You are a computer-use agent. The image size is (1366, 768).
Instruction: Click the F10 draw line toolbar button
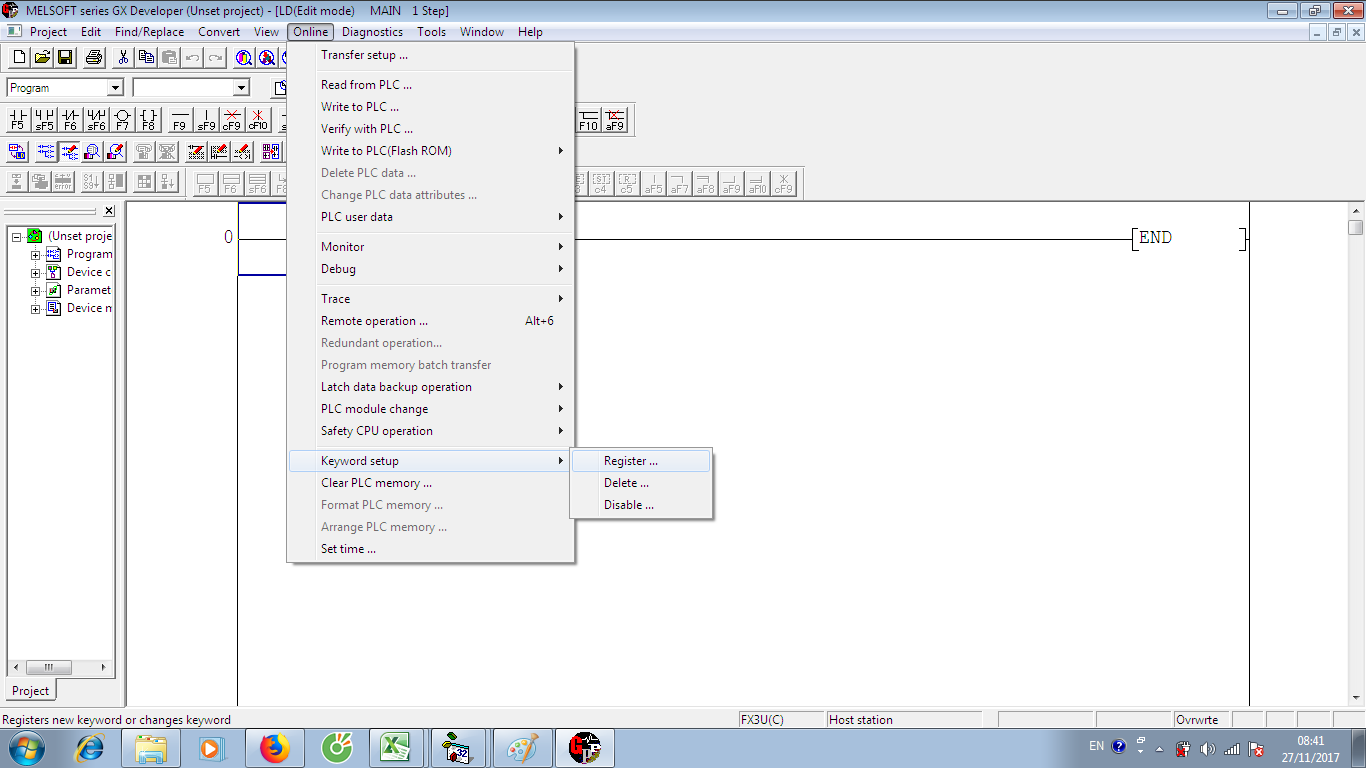pos(588,121)
